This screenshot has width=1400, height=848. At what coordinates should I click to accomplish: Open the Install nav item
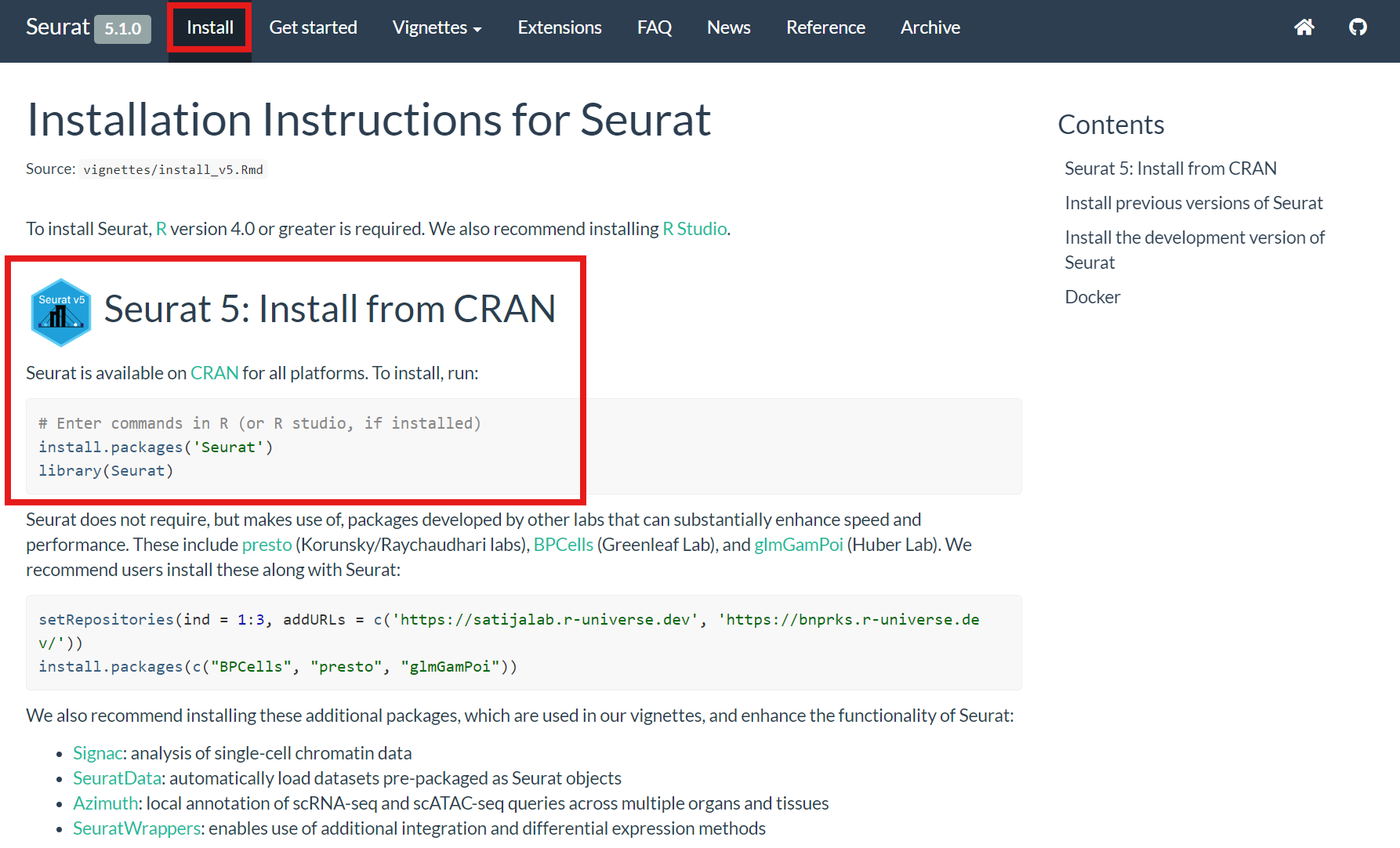coord(210,27)
